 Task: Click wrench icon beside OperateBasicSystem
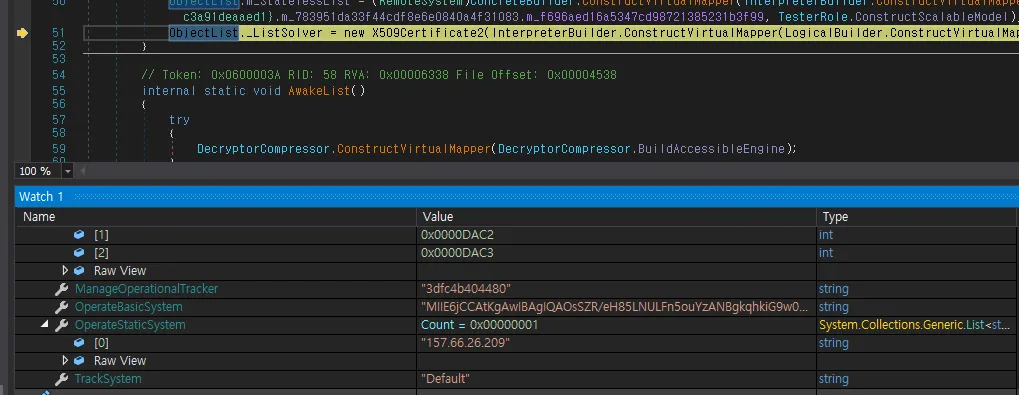[x=62, y=307]
